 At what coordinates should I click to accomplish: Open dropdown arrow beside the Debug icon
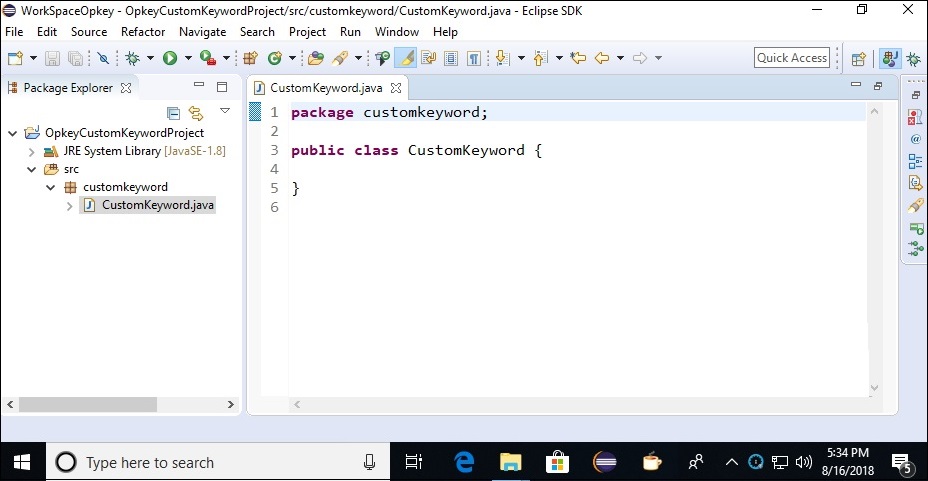[x=150, y=58]
